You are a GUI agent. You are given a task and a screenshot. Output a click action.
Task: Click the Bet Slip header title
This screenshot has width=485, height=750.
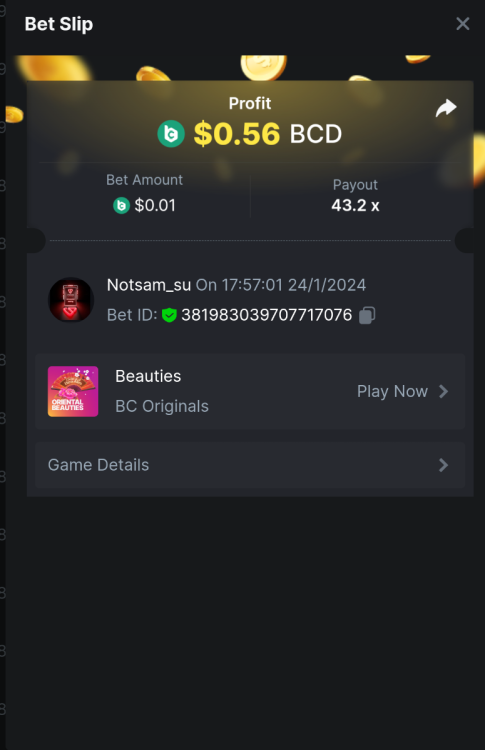point(59,24)
